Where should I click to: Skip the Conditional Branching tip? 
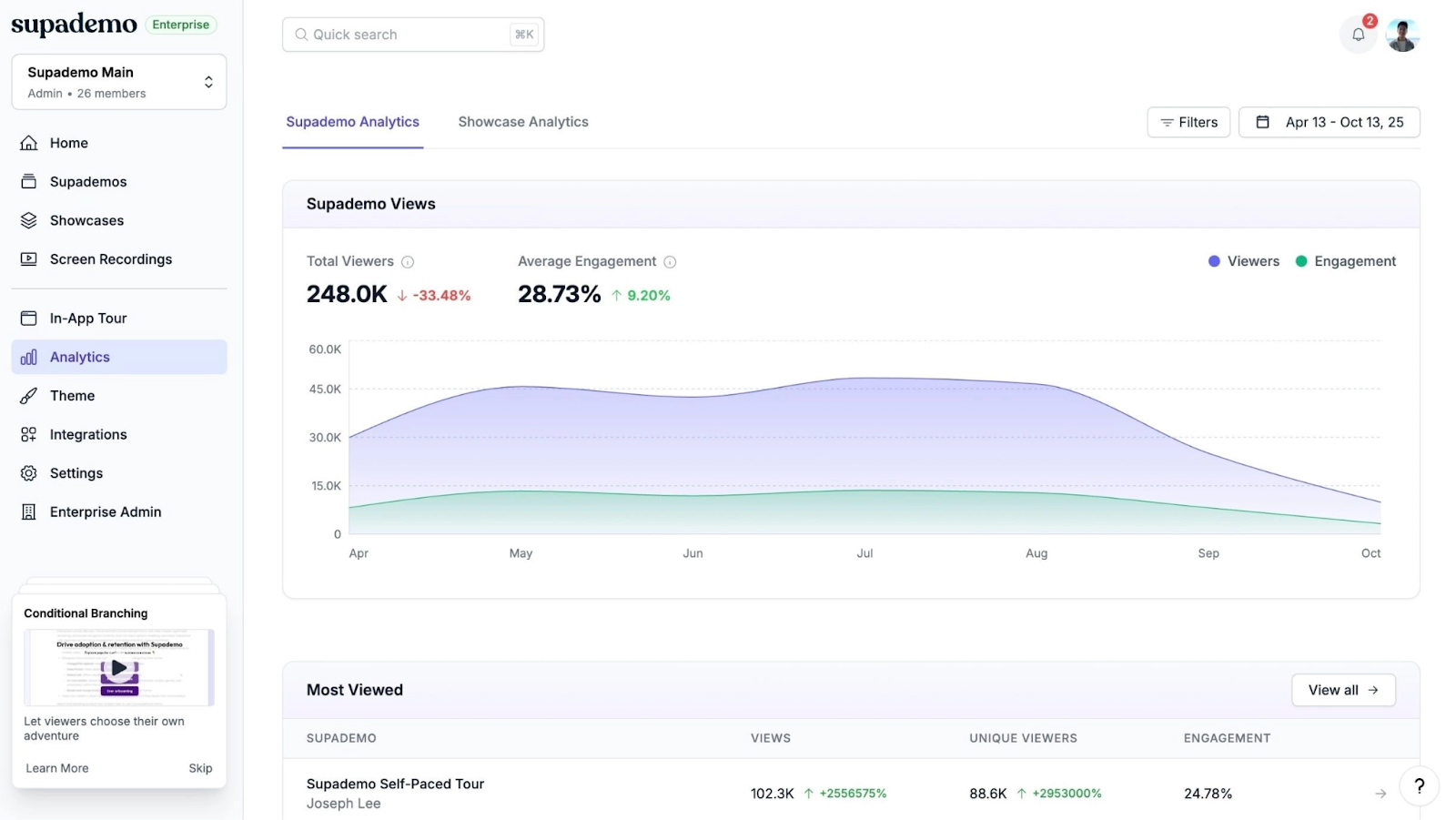(200, 768)
